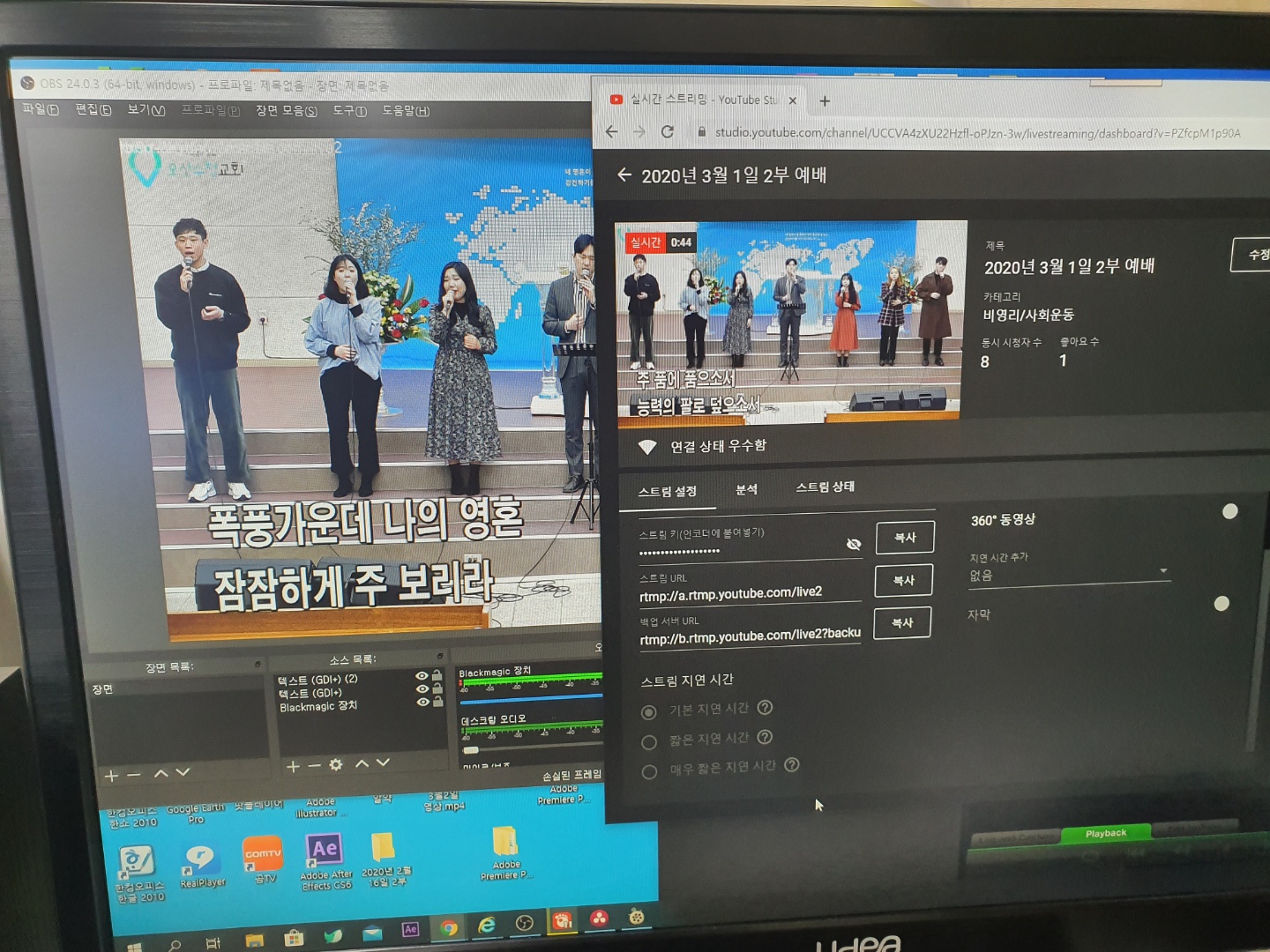This screenshot has height=952, width=1270.
Task: Add a new source in 소스 목록
Action: click(x=293, y=767)
